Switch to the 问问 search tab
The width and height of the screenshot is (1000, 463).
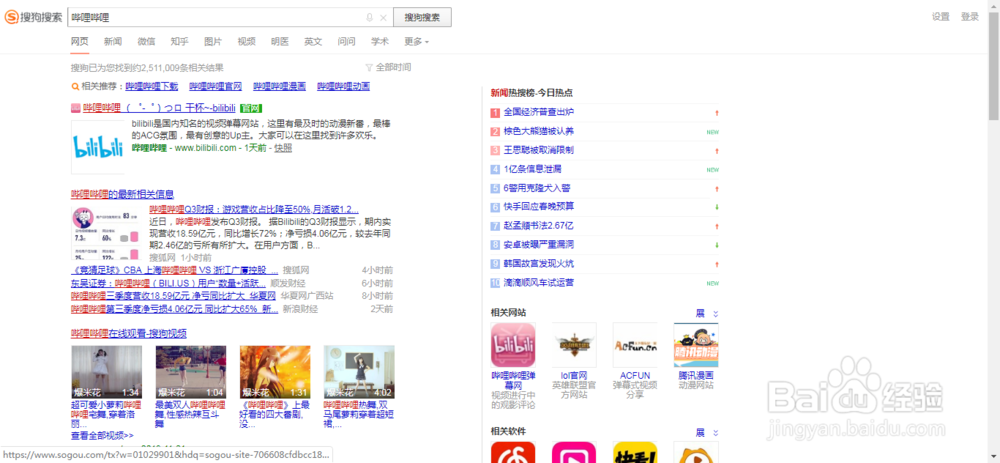[x=346, y=41]
